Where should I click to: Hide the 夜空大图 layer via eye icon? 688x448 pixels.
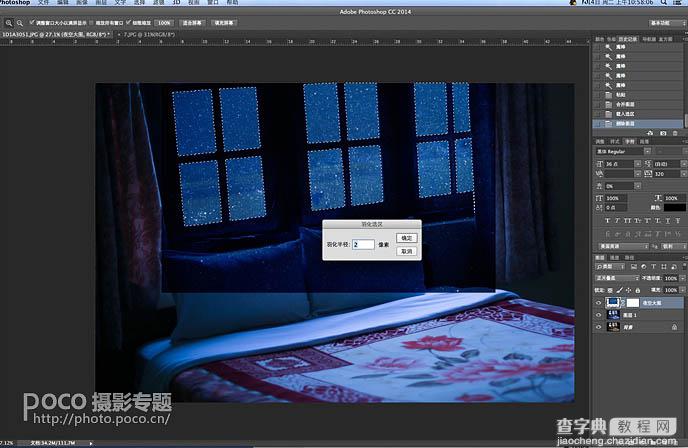(x=599, y=303)
